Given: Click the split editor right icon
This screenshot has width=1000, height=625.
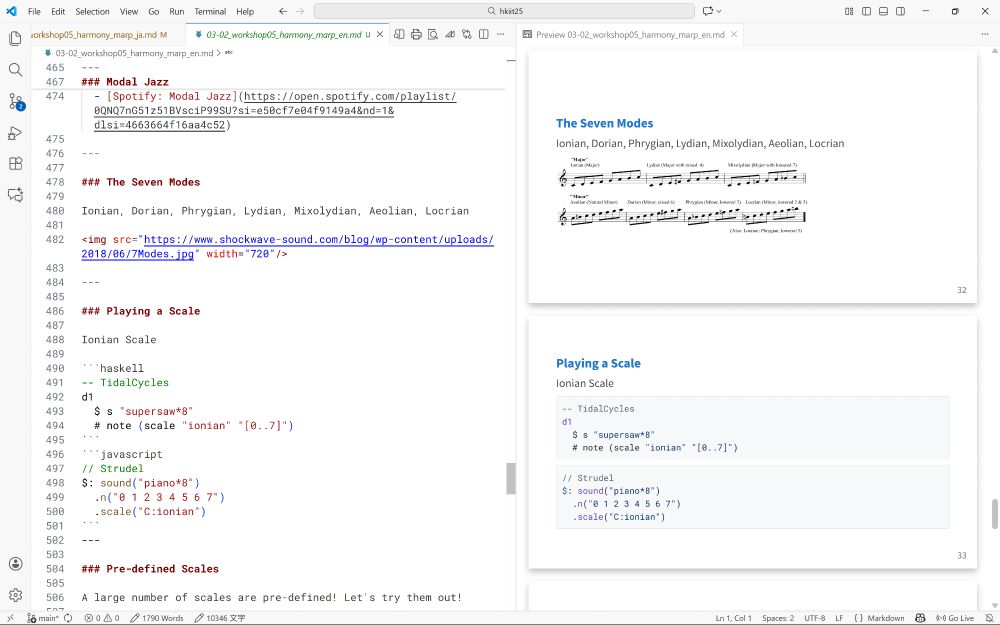Looking at the screenshot, I should (x=483, y=34).
